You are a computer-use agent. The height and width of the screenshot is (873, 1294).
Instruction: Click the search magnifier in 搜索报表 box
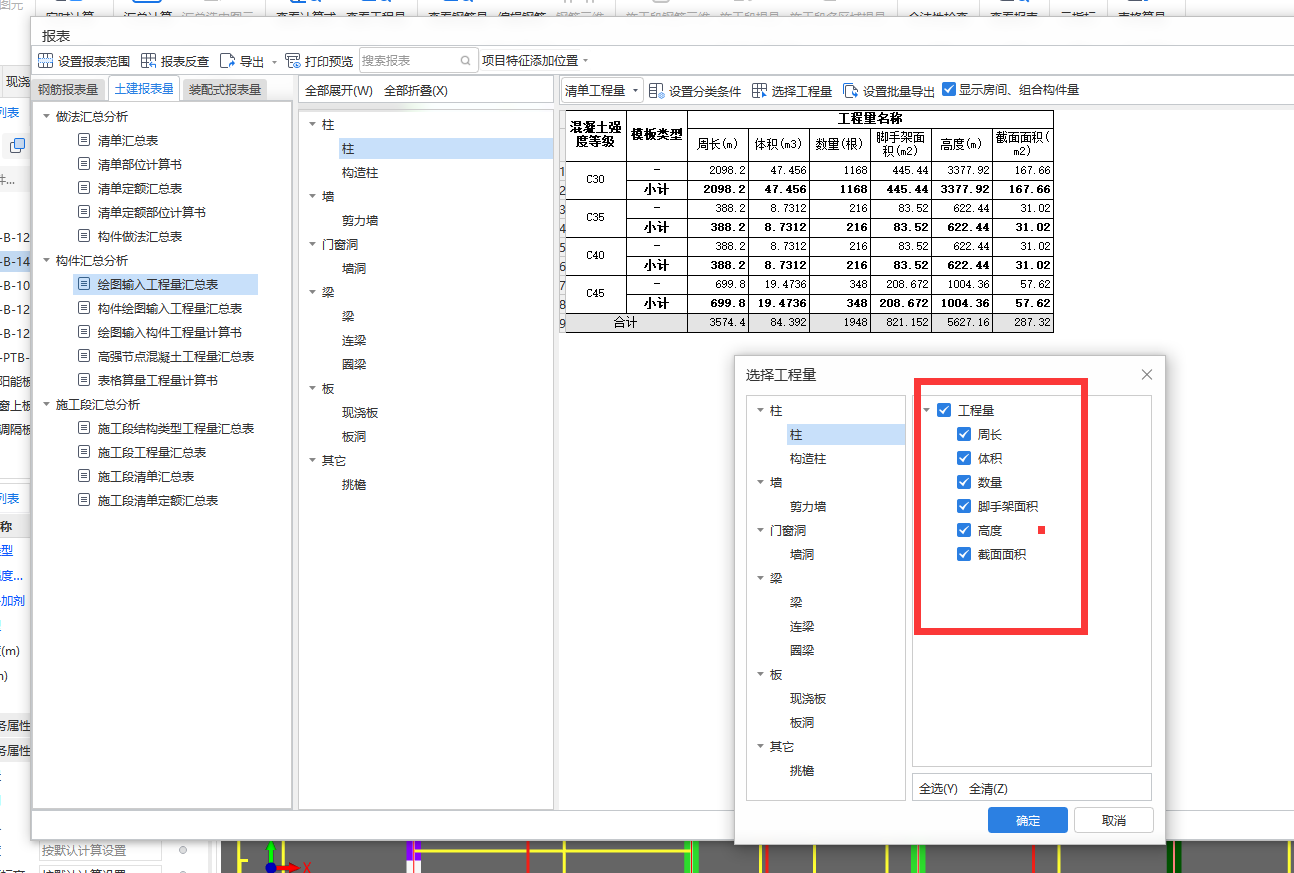point(466,61)
